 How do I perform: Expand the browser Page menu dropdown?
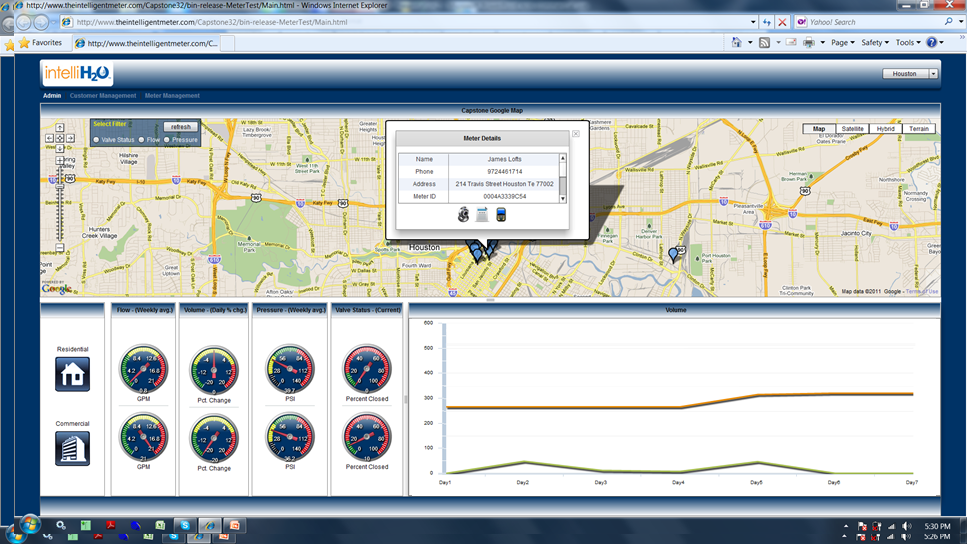tap(842, 43)
